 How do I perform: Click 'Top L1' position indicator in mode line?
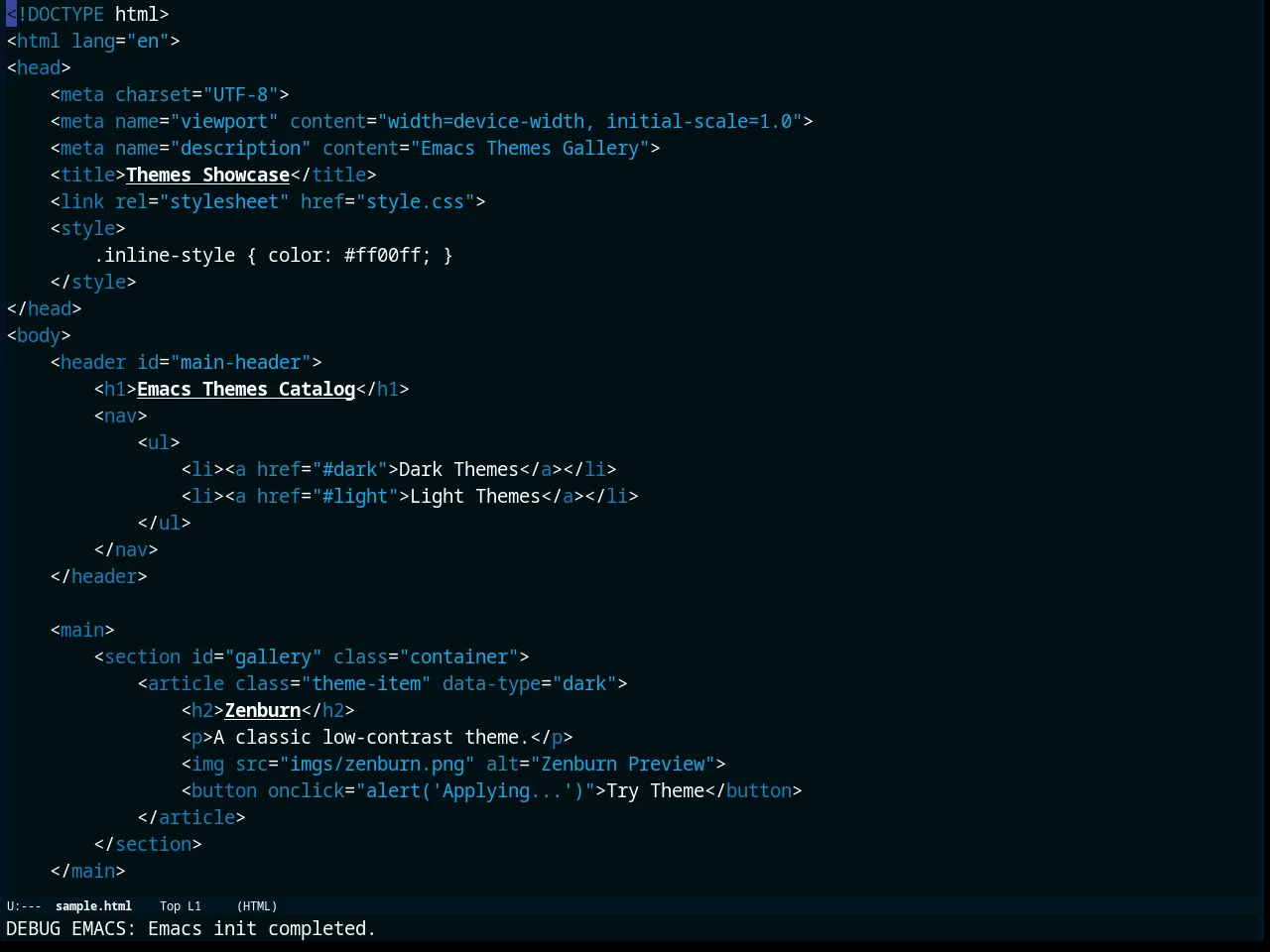coord(181,906)
